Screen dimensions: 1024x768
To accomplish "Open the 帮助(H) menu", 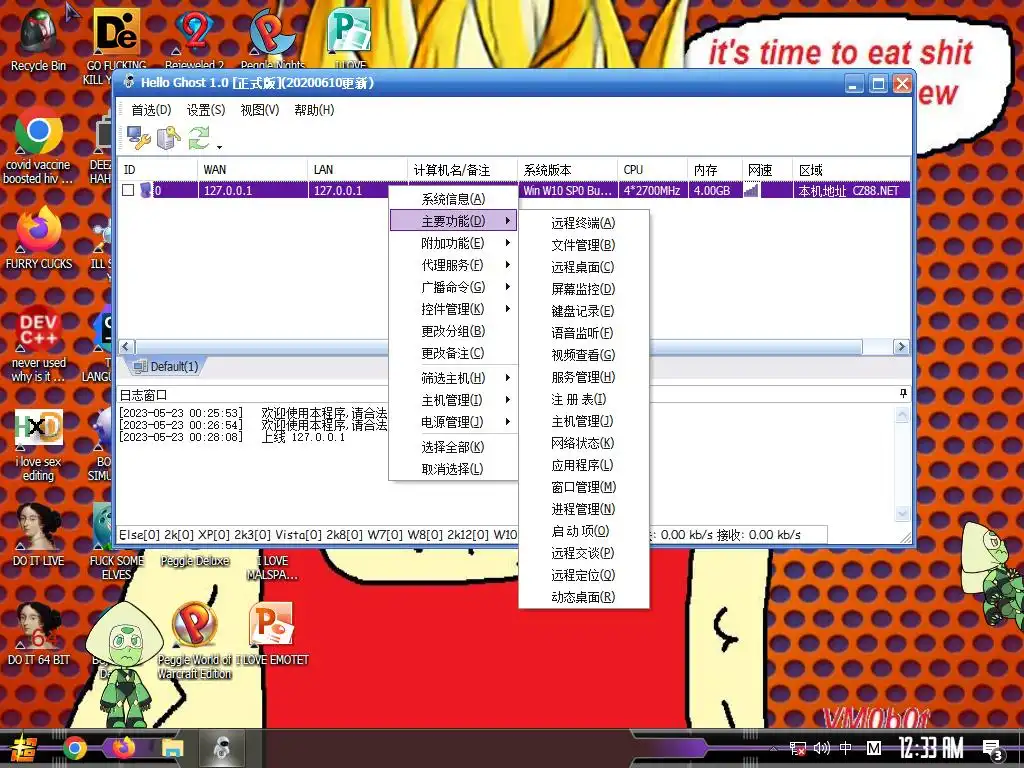I will [314, 110].
